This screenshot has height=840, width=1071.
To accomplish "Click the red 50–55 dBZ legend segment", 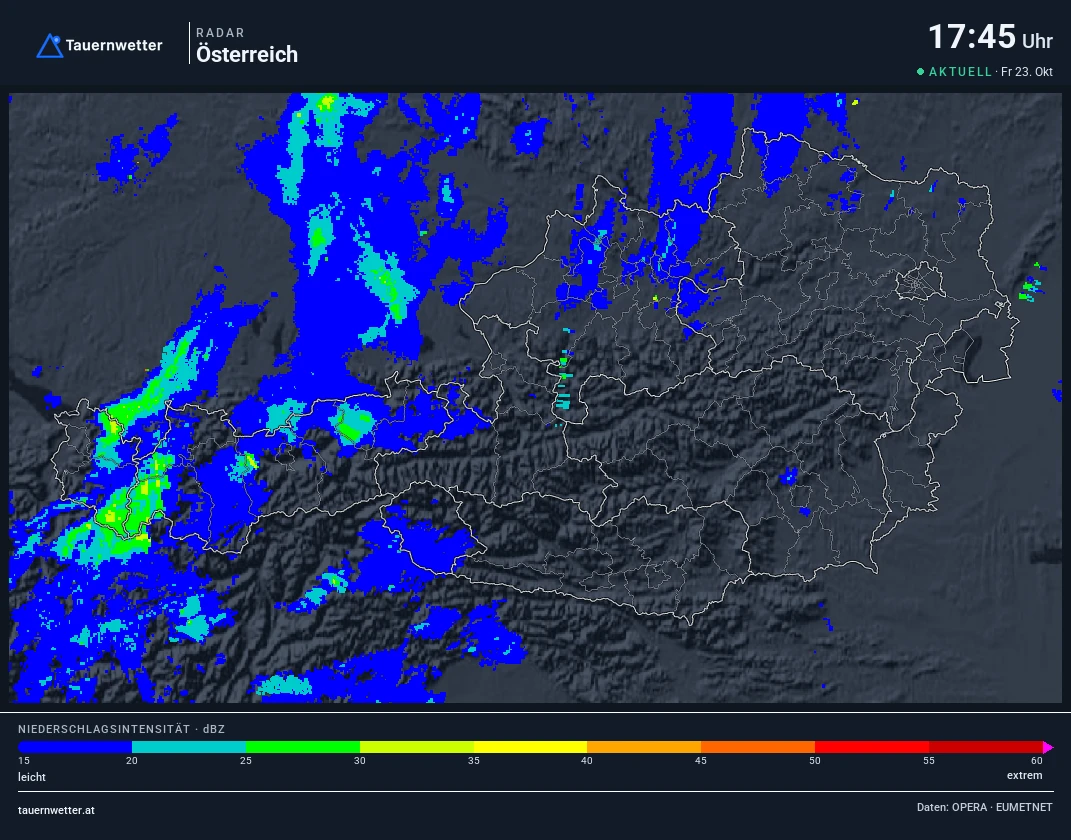I will coord(872,747).
